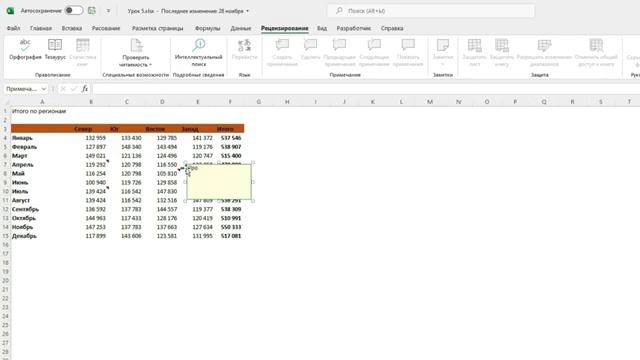Click the fx insert function icon
The height and width of the screenshot is (360, 640).
84,89
